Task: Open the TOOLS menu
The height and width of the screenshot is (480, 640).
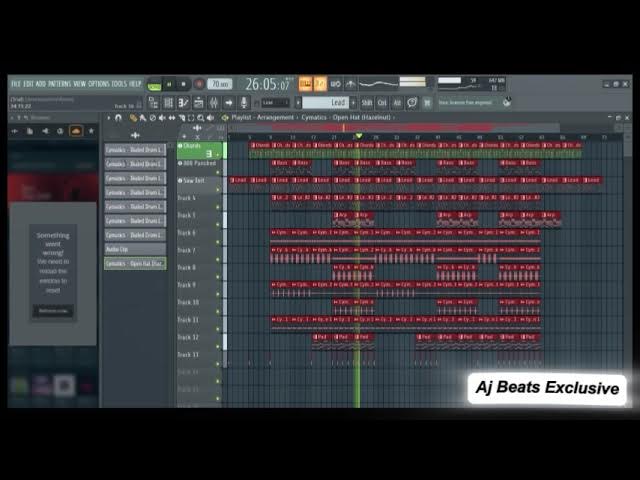Action: [119, 84]
